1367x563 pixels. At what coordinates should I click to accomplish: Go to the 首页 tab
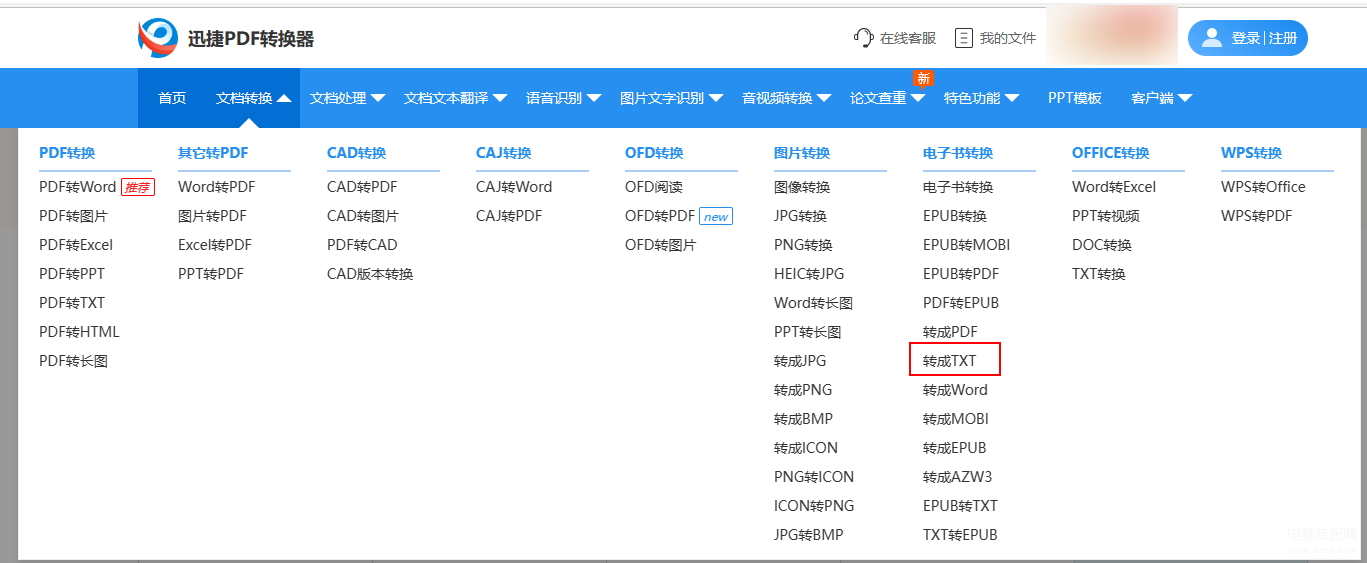tap(172, 98)
